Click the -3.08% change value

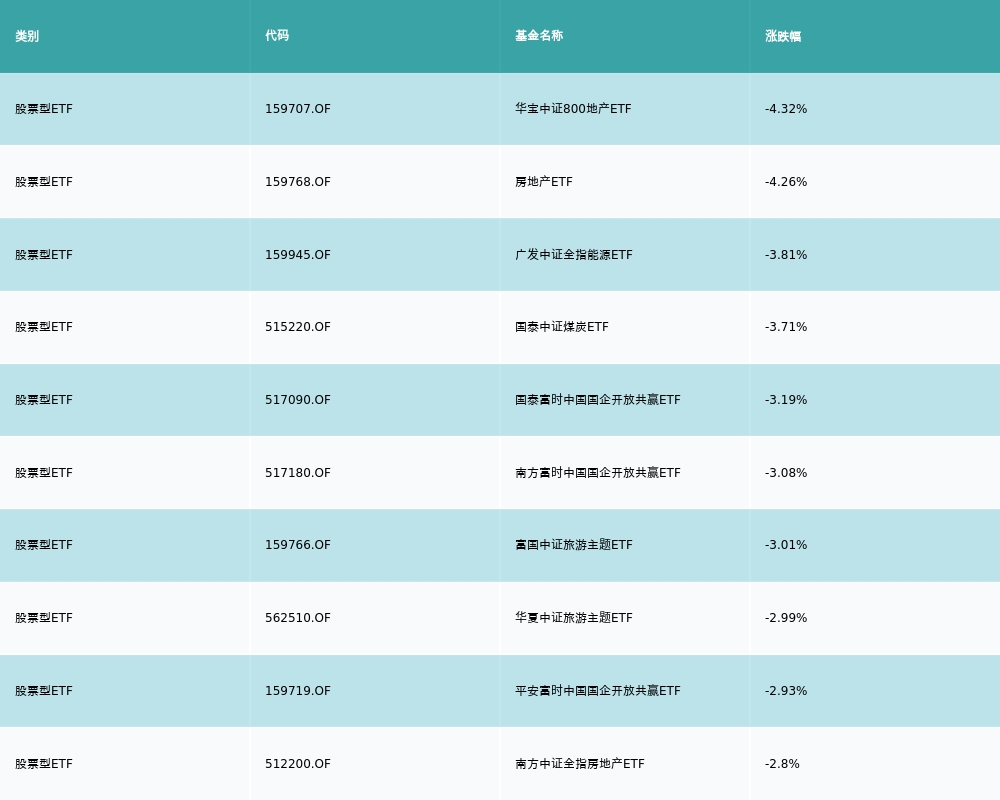(786, 473)
